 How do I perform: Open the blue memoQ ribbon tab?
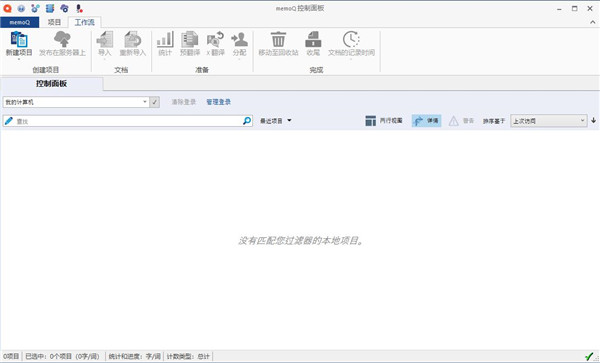(x=20, y=22)
